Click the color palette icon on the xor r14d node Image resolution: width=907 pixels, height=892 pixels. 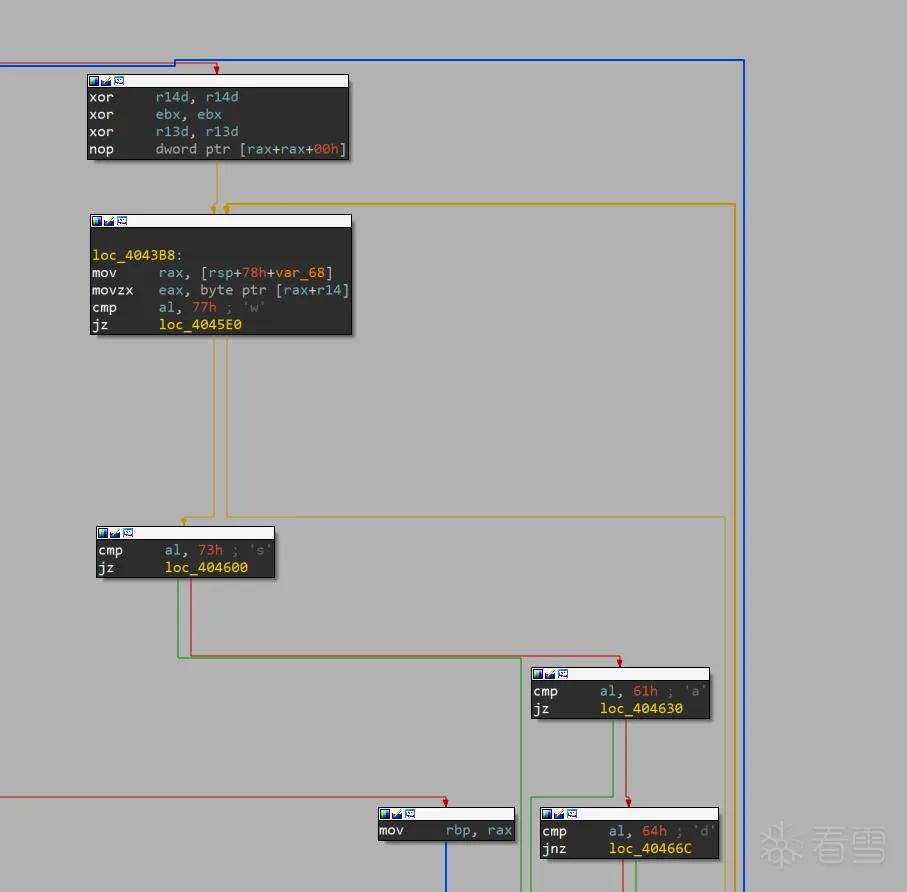coord(94,81)
